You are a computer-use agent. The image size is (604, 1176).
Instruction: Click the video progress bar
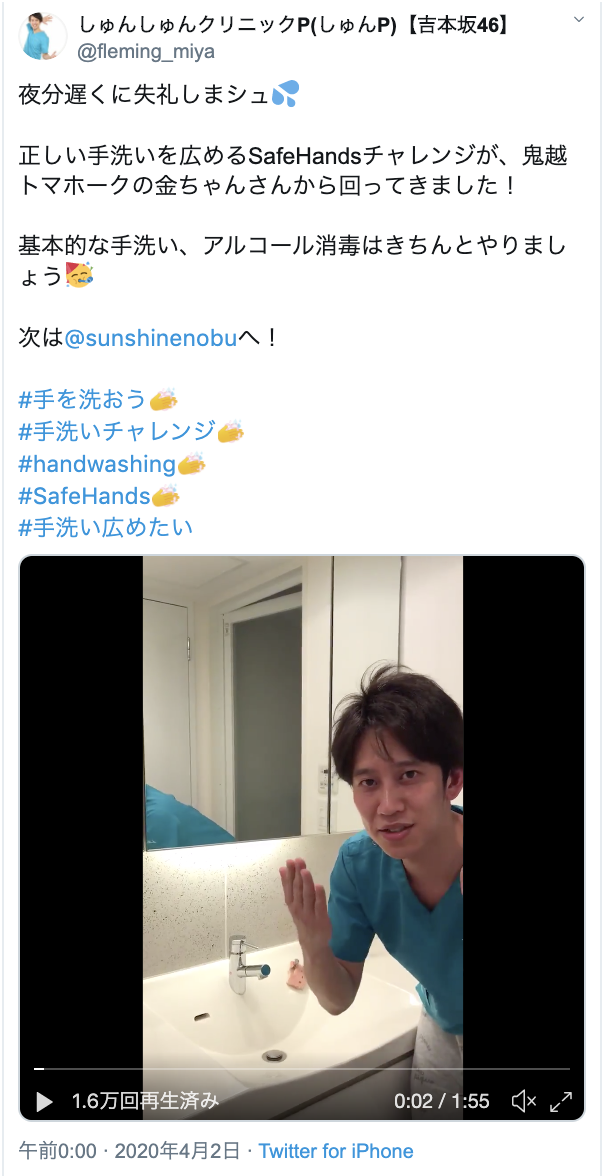(302, 1069)
